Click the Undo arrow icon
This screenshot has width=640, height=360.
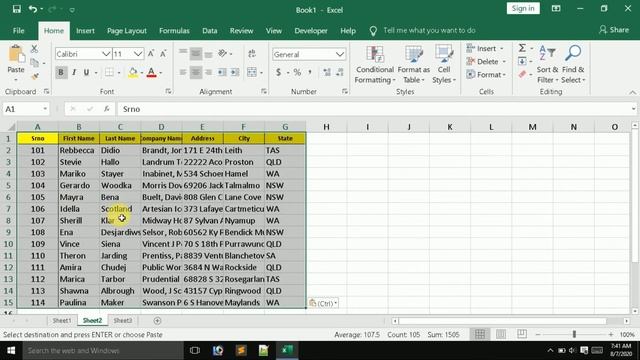tap(33, 9)
